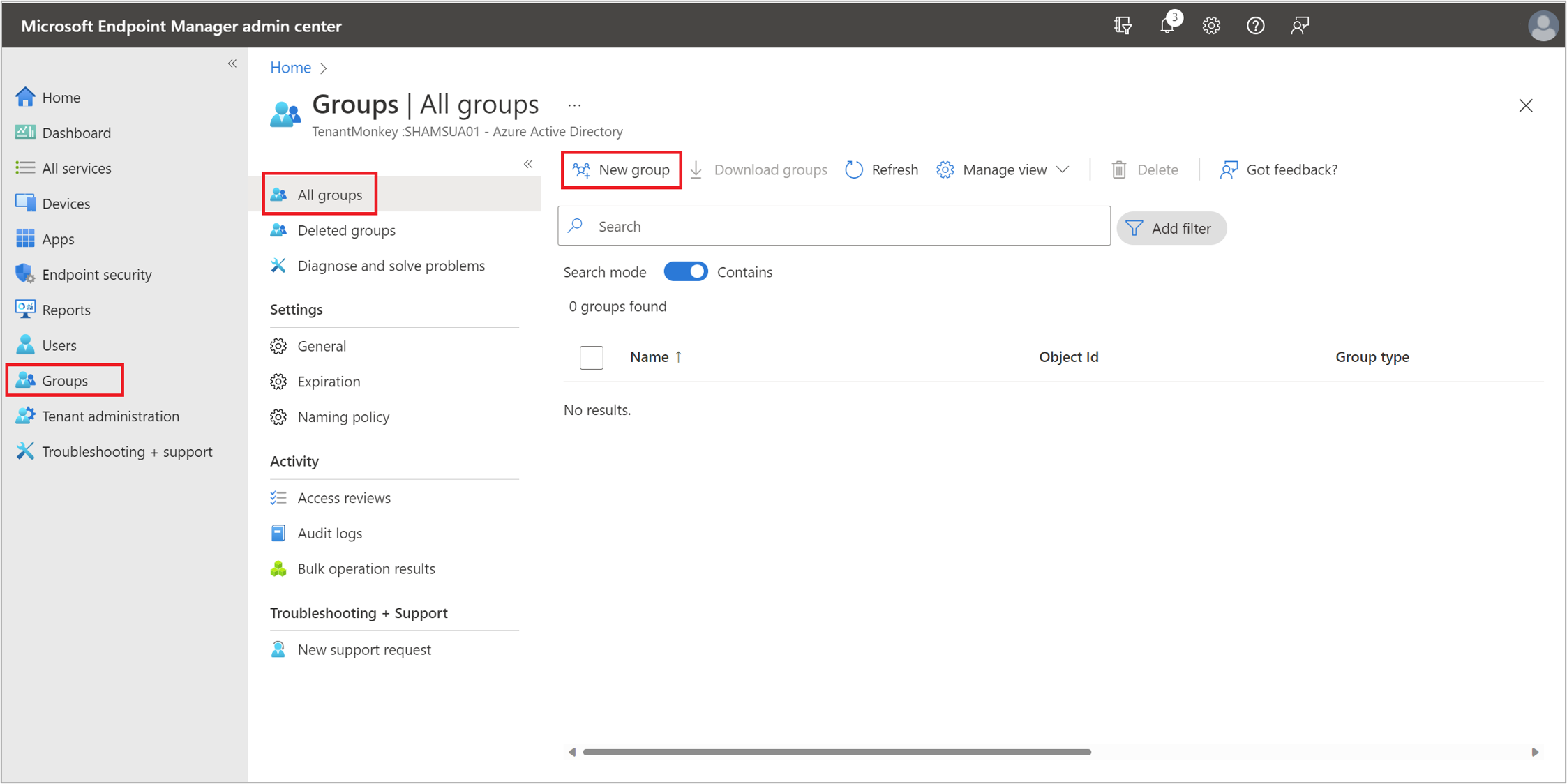
Task: Click the directory and subscription filter icon
Action: pos(1123,26)
